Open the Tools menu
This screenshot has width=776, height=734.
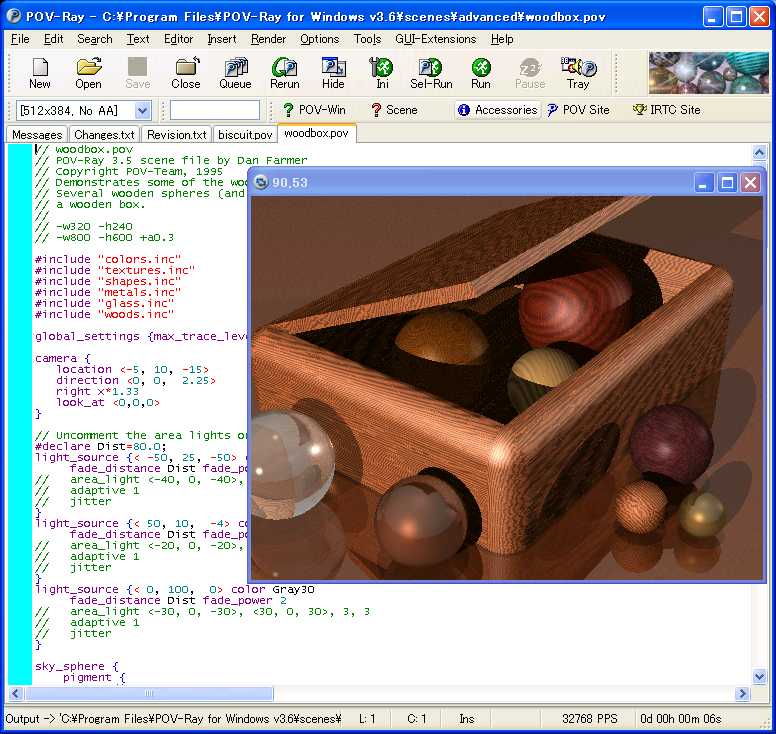coord(367,39)
